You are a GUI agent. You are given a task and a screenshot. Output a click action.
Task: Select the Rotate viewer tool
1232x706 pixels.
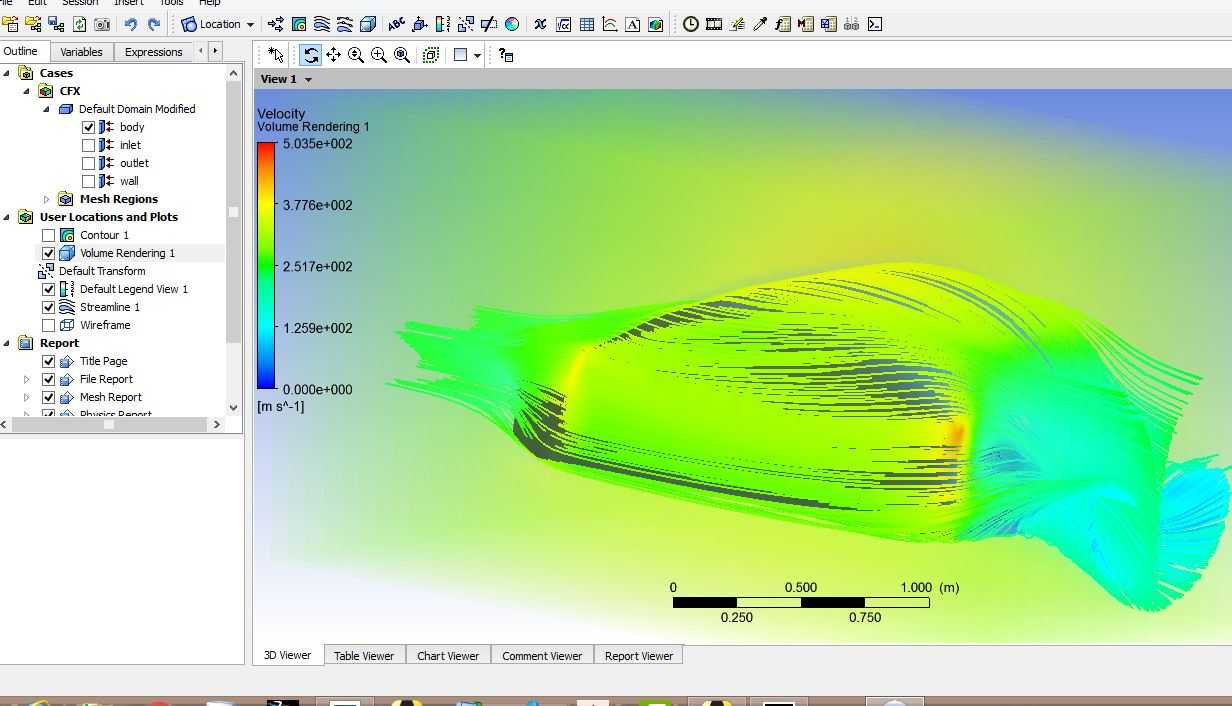point(311,55)
